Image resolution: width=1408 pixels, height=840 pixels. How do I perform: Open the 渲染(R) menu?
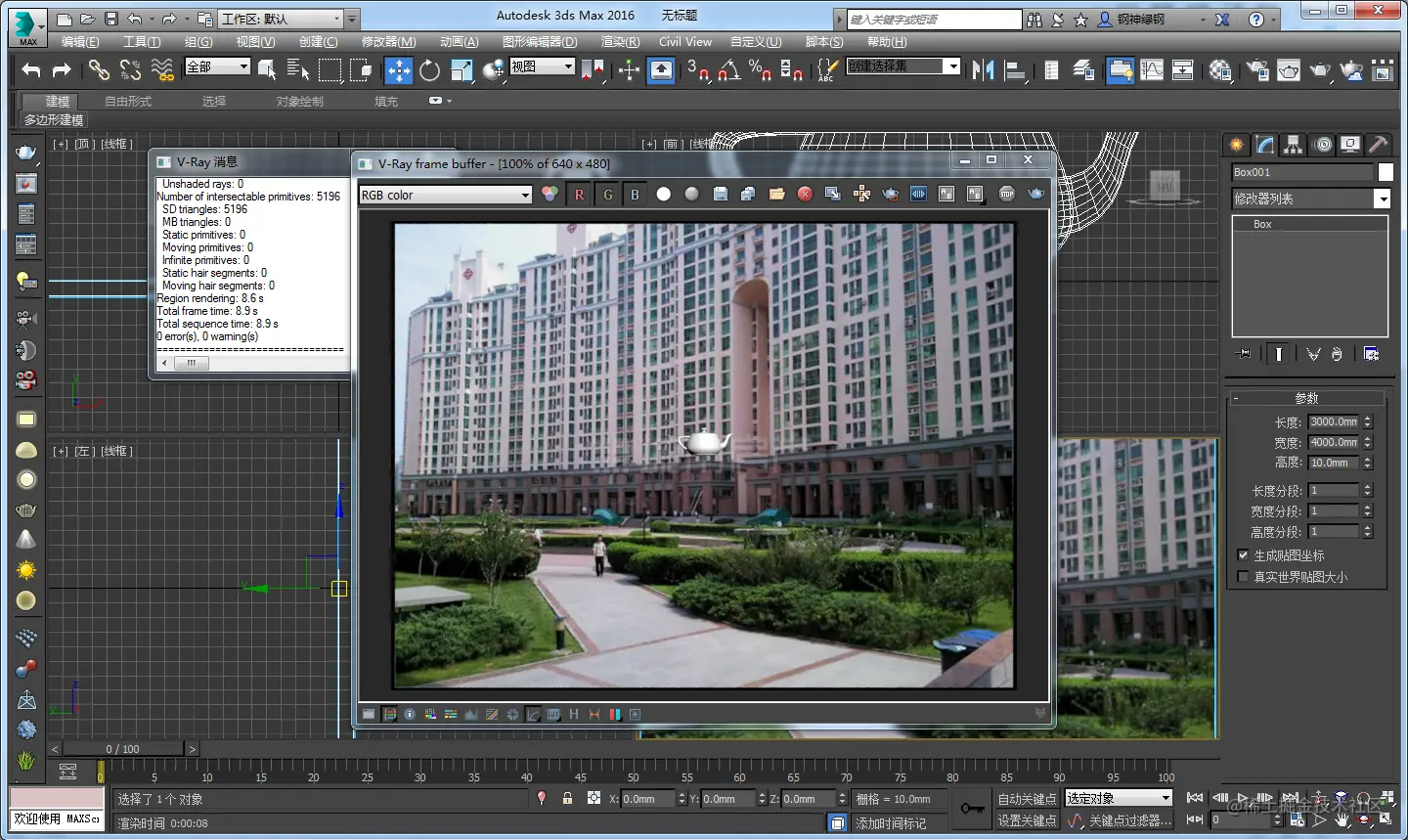point(620,42)
